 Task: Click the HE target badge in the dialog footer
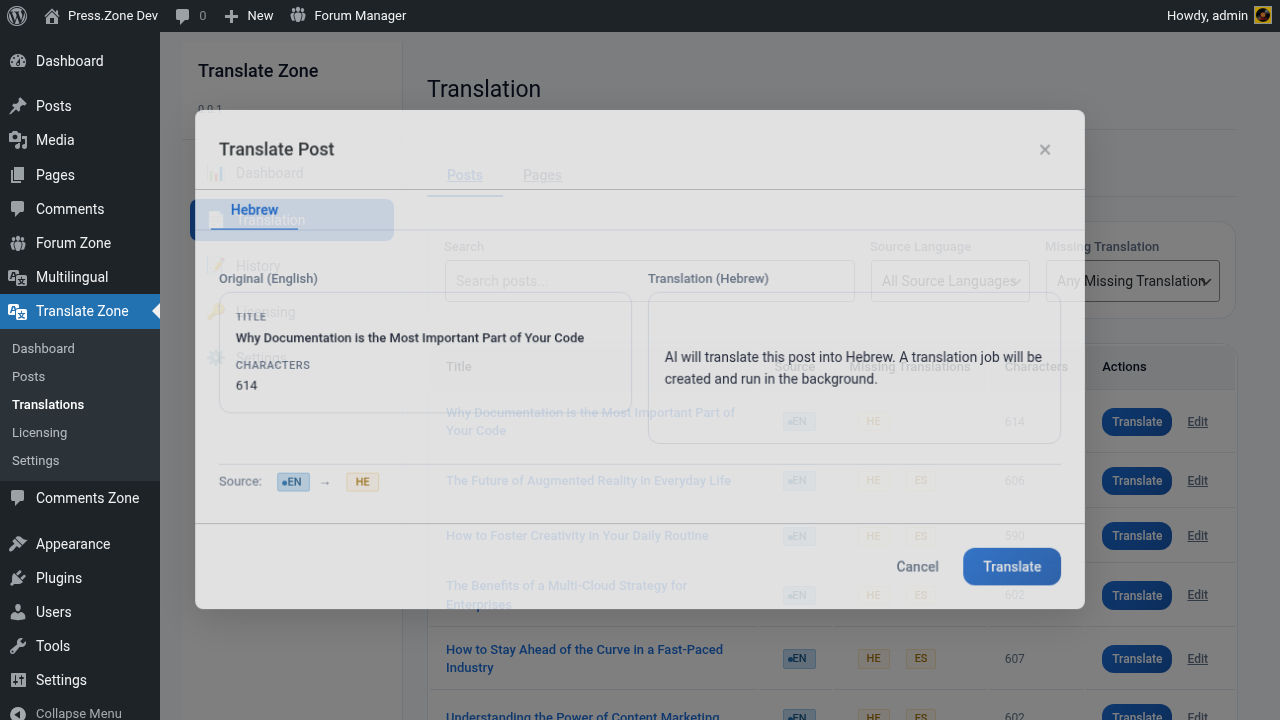click(x=362, y=482)
